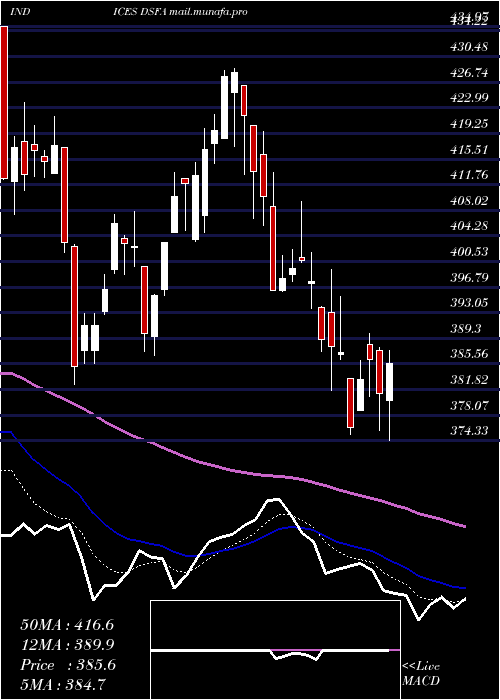Click the mail.munafa.pro watermark text
The width and height of the screenshot is (500, 700).
point(208,12)
